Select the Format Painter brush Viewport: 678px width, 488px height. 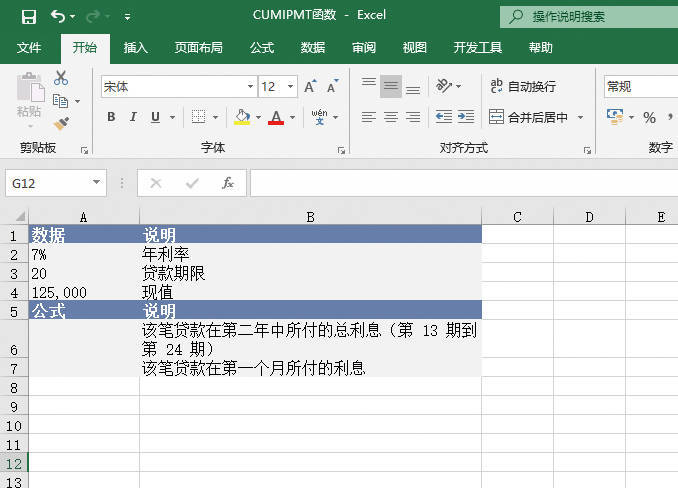(61, 123)
